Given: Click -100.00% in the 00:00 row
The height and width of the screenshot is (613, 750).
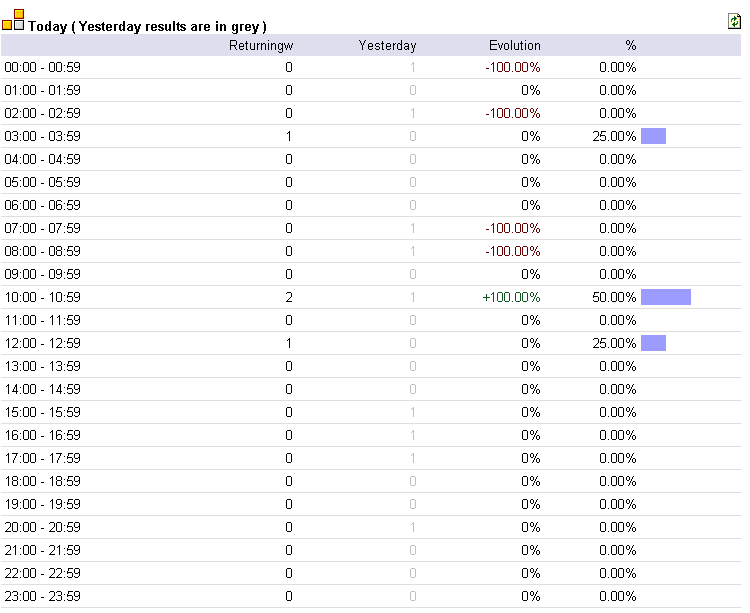Looking at the screenshot, I should coord(513,67).
